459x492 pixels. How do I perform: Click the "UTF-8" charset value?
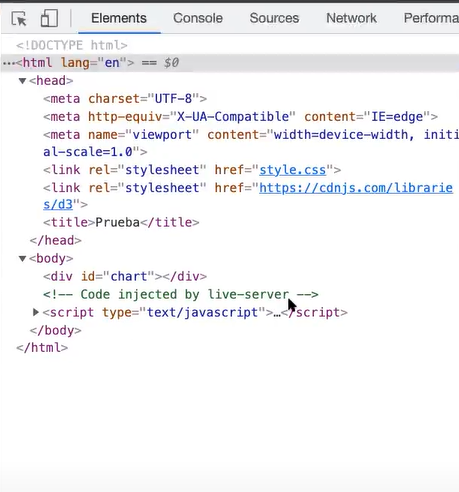173,99
